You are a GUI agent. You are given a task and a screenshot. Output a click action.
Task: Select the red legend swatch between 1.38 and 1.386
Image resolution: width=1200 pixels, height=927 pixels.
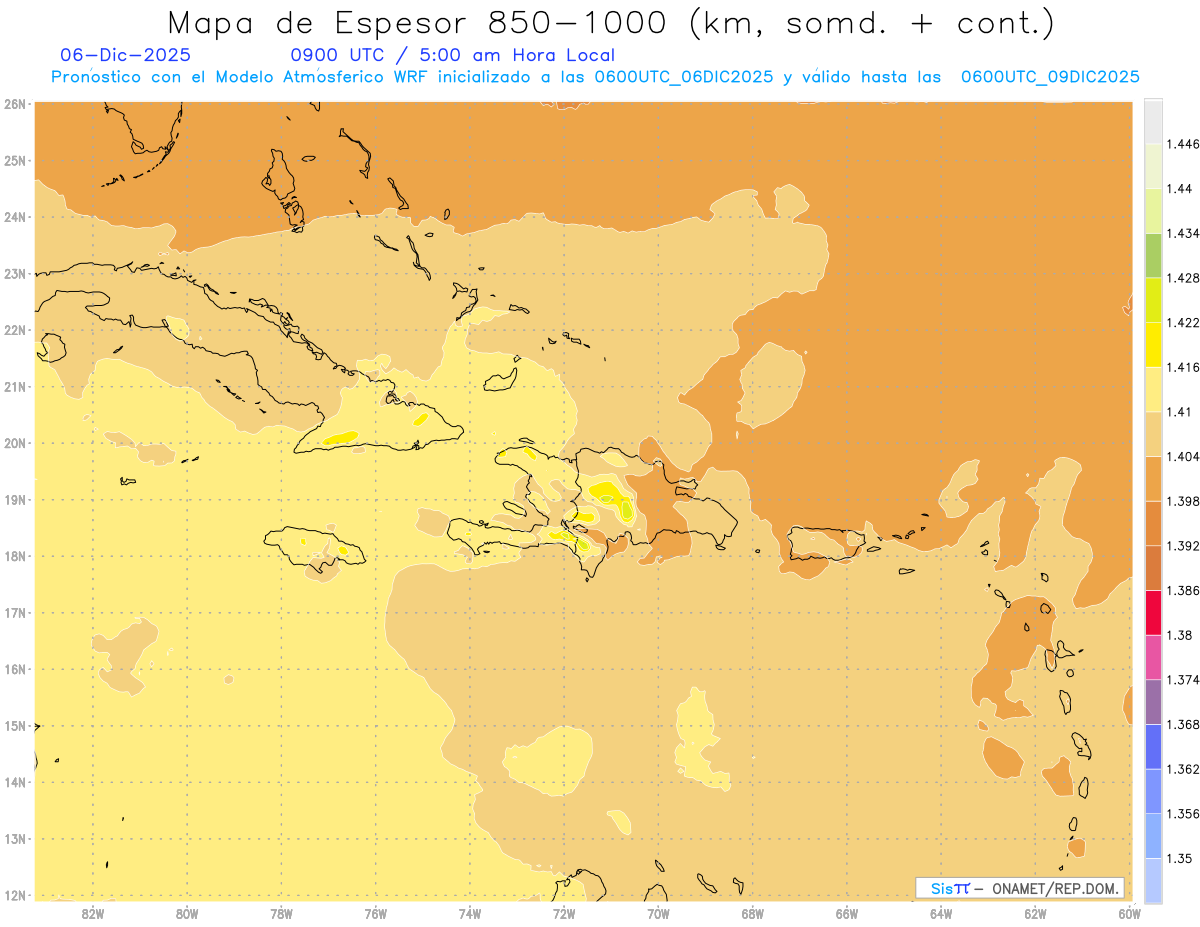(x=1154, y=613)
